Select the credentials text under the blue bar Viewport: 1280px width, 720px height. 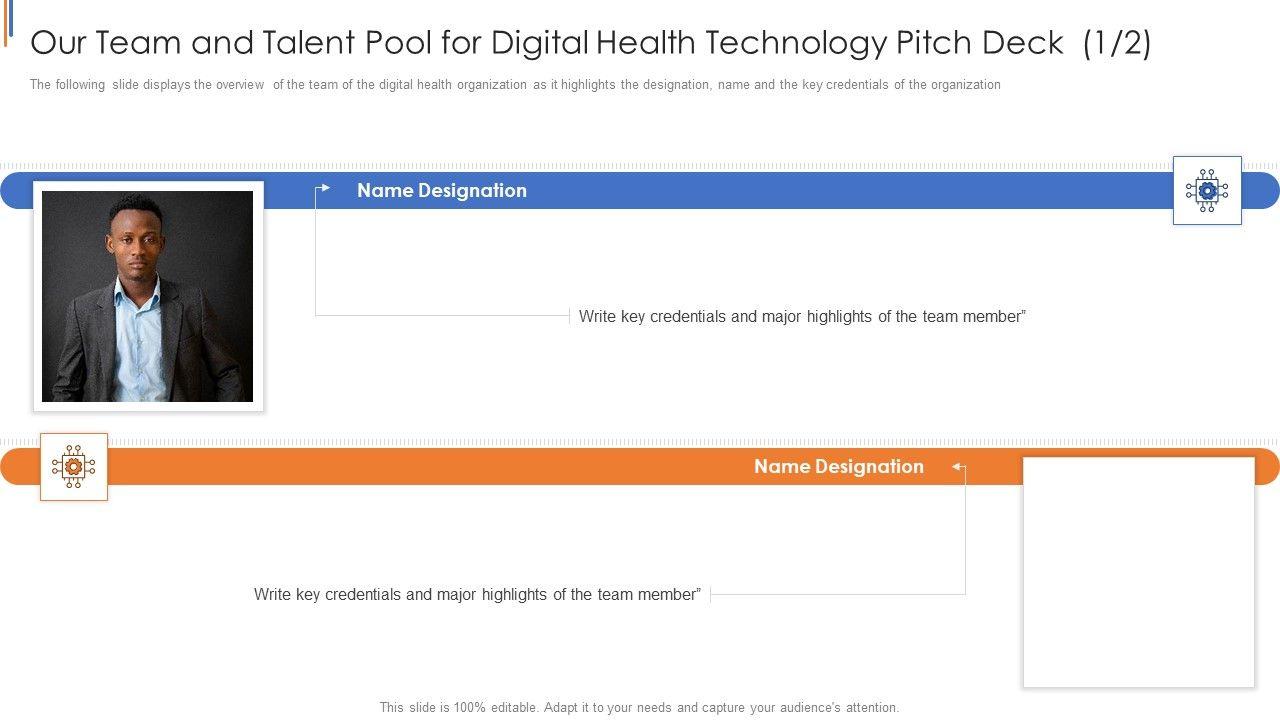tap(802, 317)
